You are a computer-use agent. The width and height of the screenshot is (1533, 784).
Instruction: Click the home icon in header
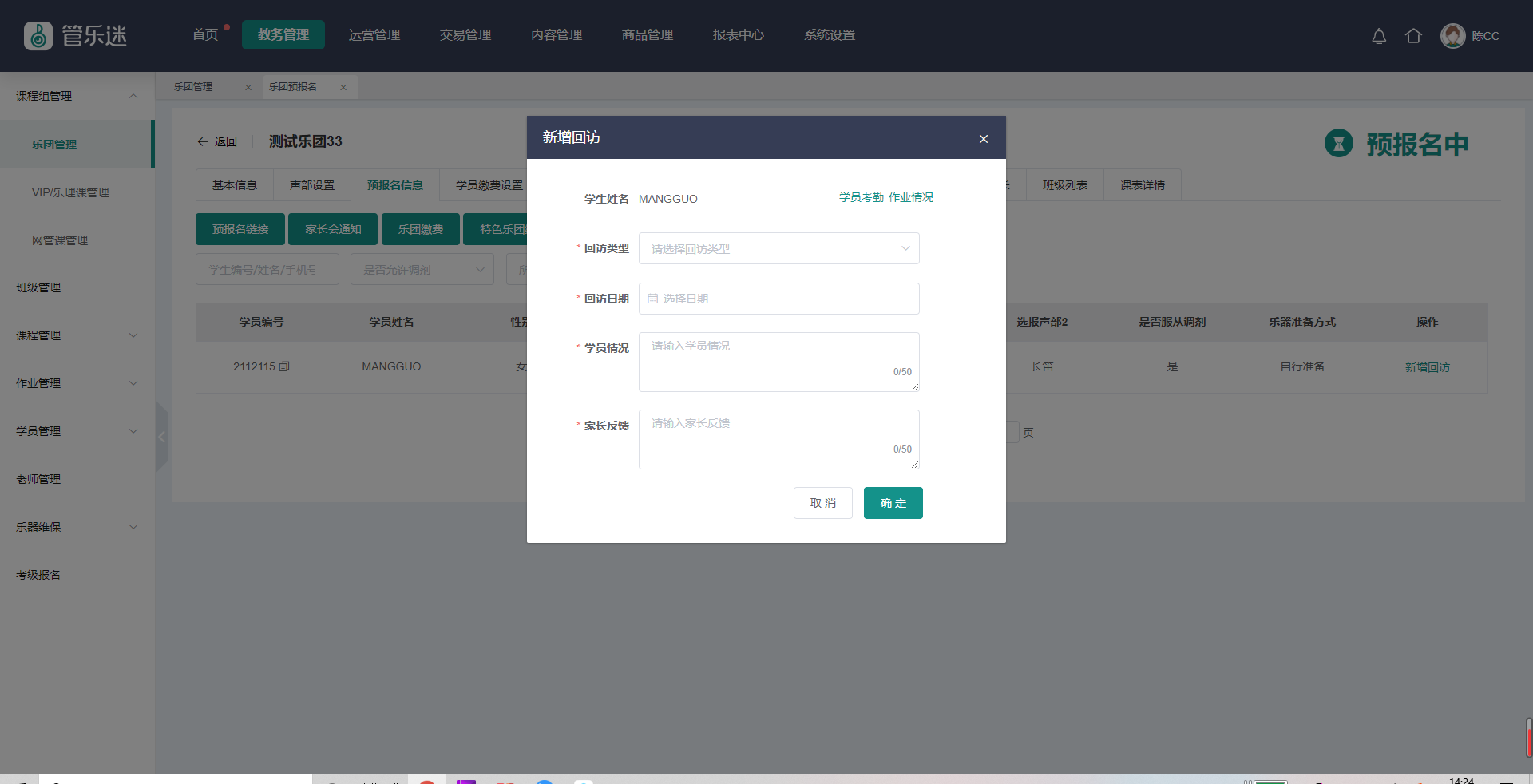tap(1413, 36)
